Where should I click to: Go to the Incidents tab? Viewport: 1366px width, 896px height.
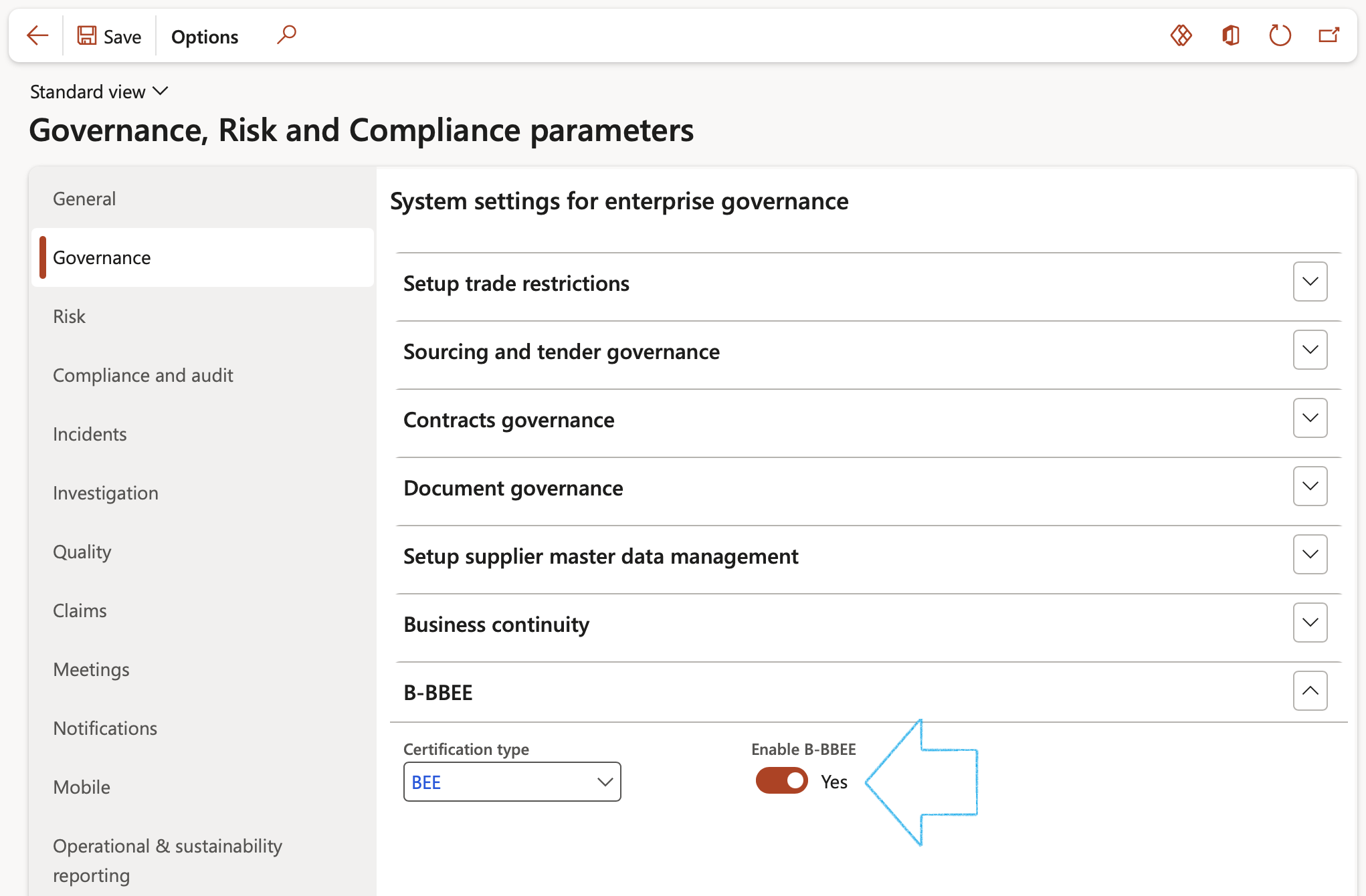tap(90, 434)
